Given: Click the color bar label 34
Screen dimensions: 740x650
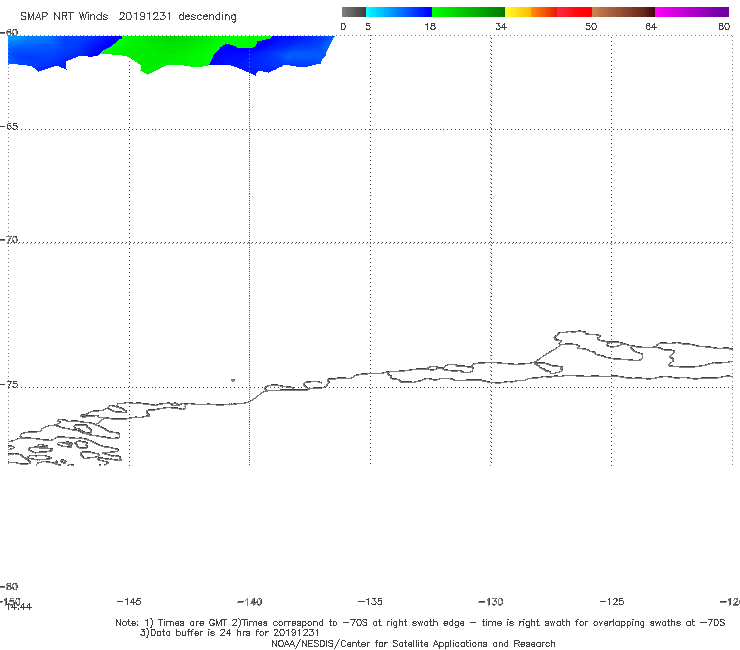Looking at the screenshot, I should [x=501, y=26].
